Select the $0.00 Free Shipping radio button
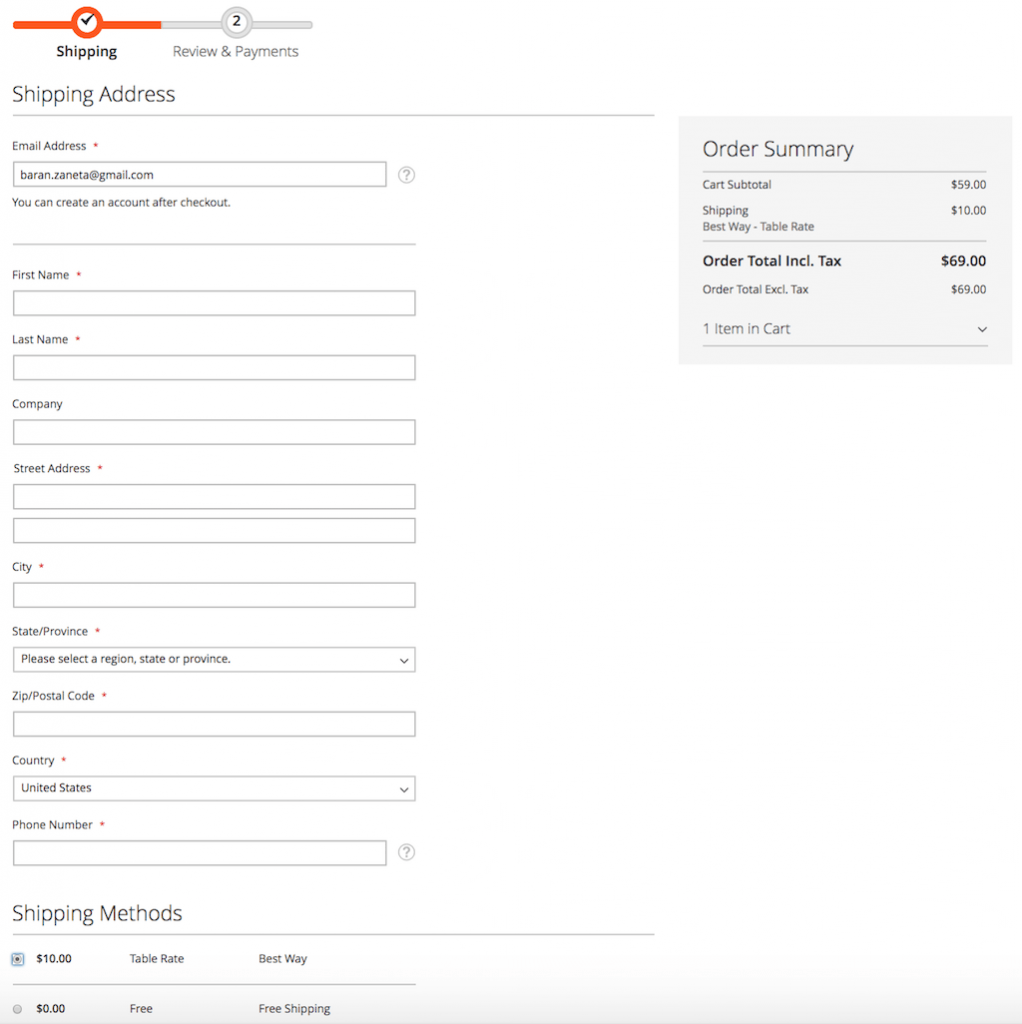 (x=18, y=1009)
